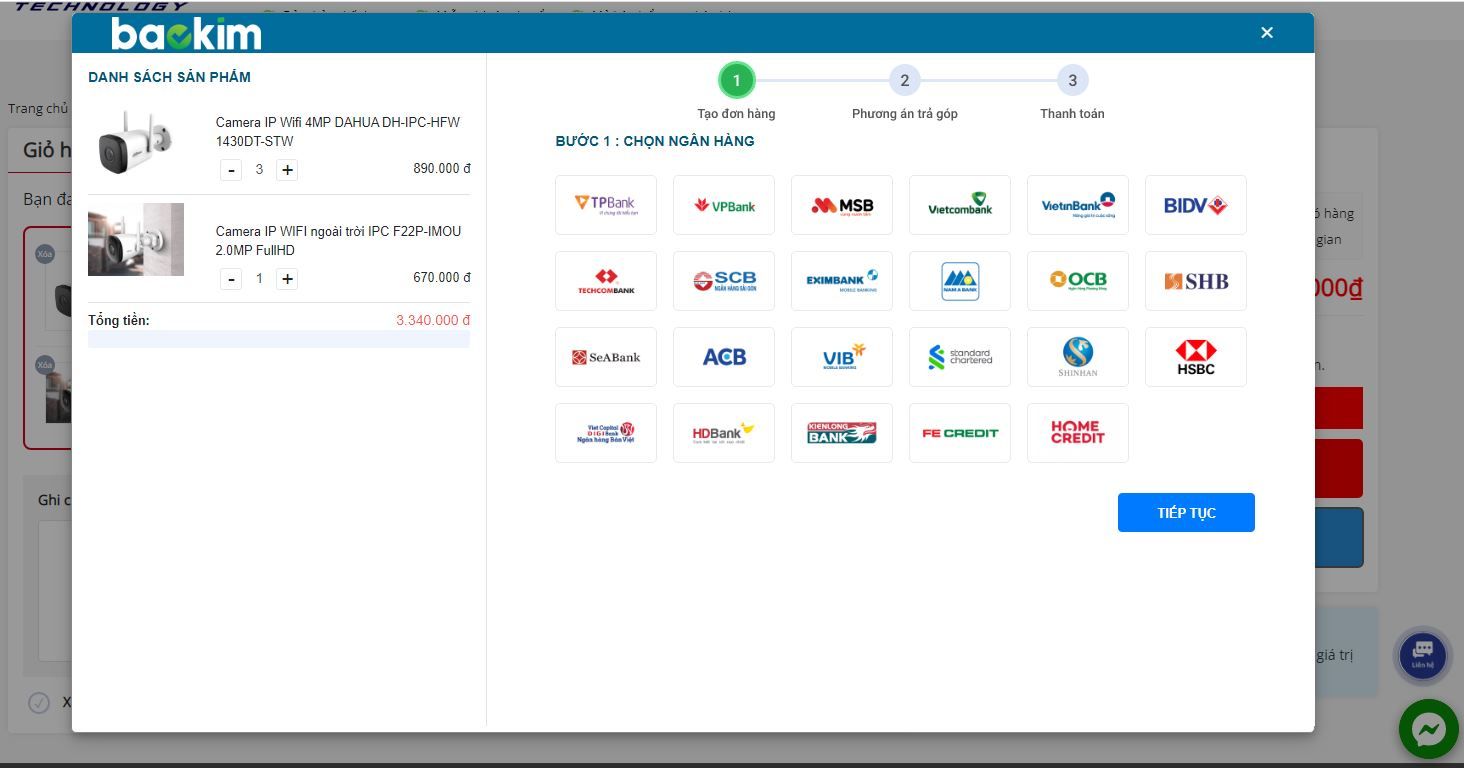Click the IMOU quantity value 1
This screenshot has height=768, width=1464.
tap(259, 279)
